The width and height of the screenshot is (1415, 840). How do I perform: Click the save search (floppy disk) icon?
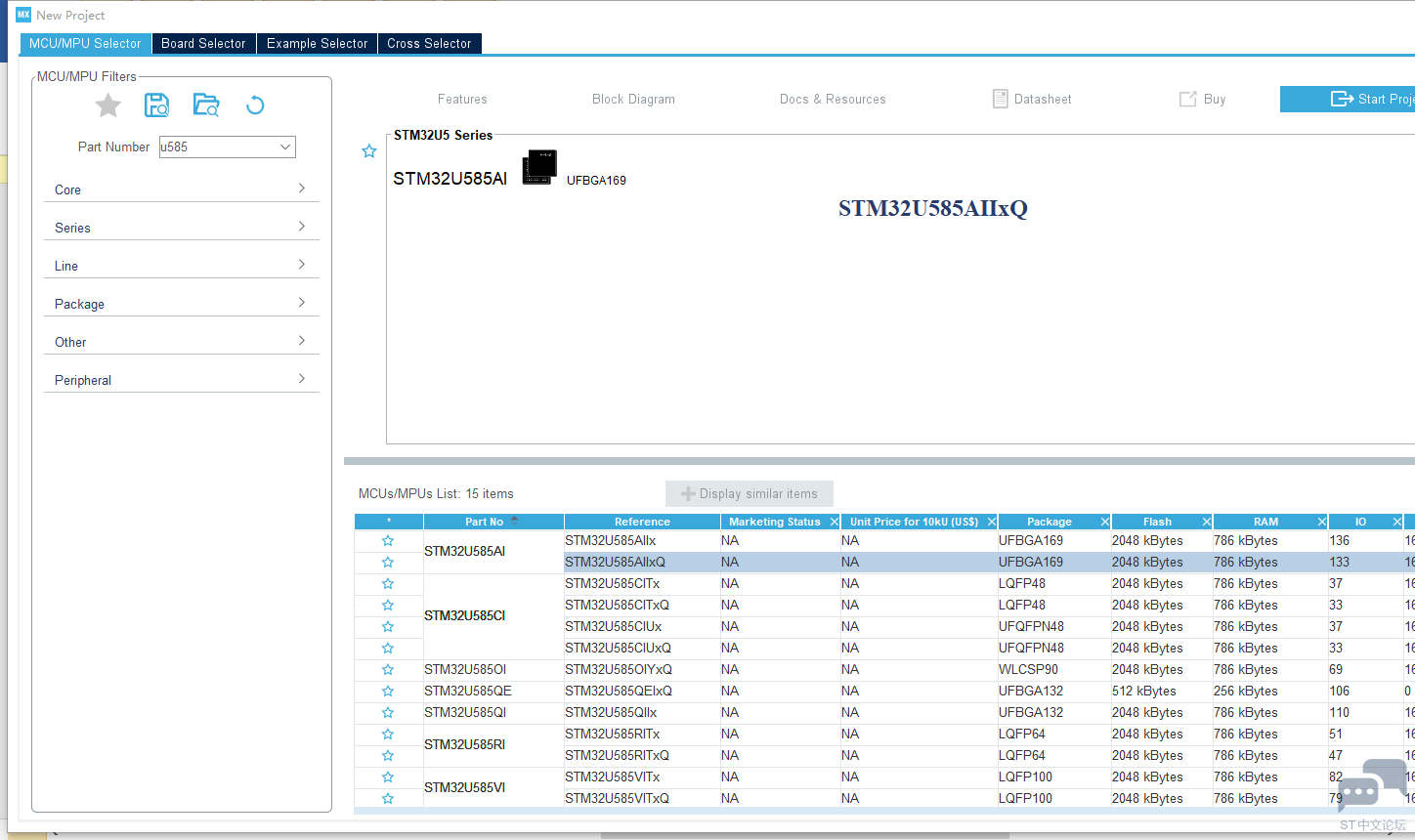(156, 105)
